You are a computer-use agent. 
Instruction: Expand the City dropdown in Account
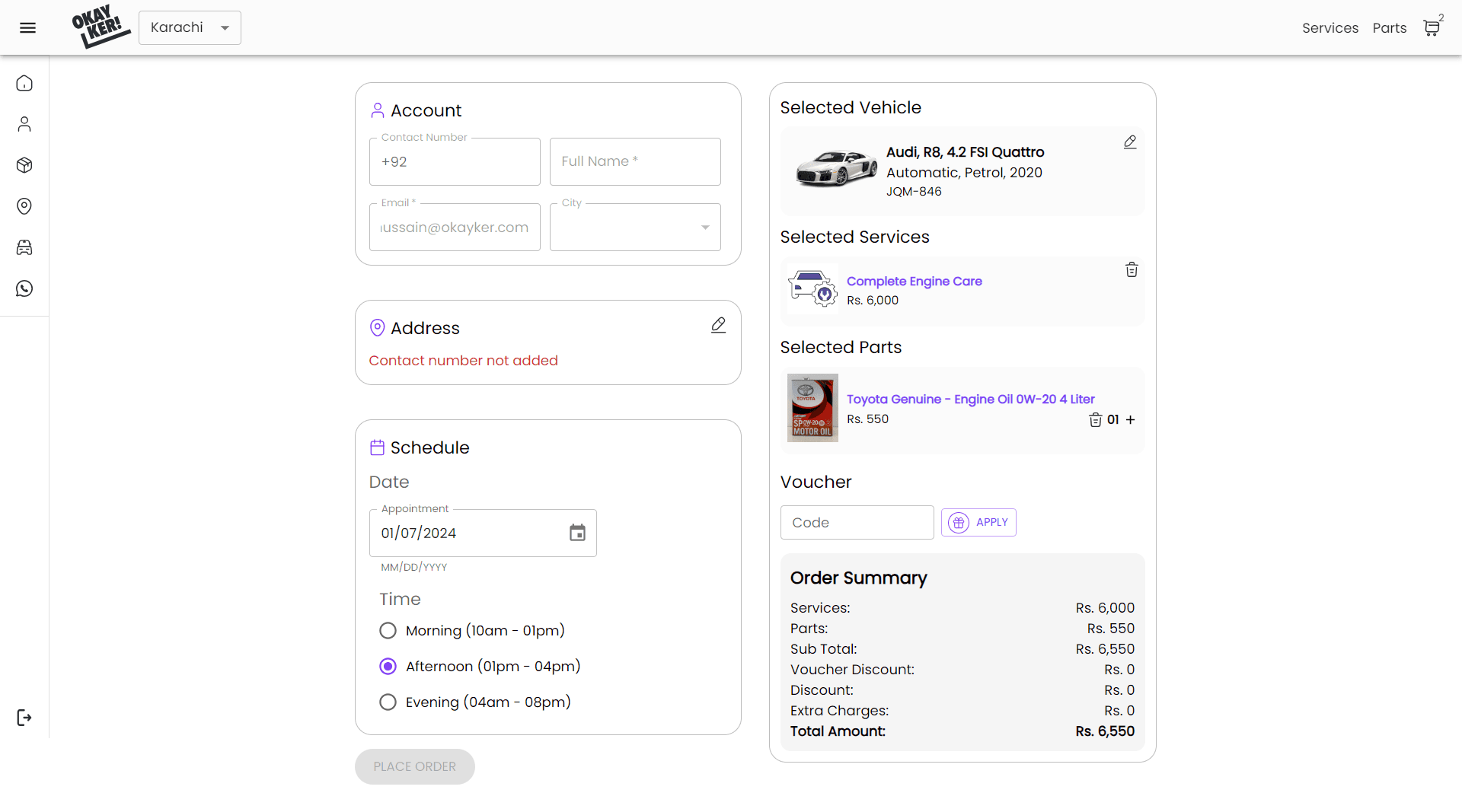(x=635, y=227)
